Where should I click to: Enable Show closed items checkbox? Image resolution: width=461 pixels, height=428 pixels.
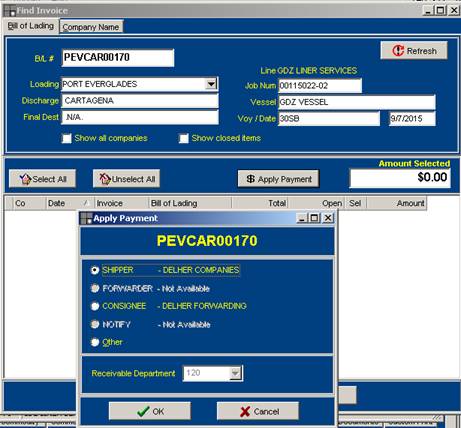[x=184, y=138]
